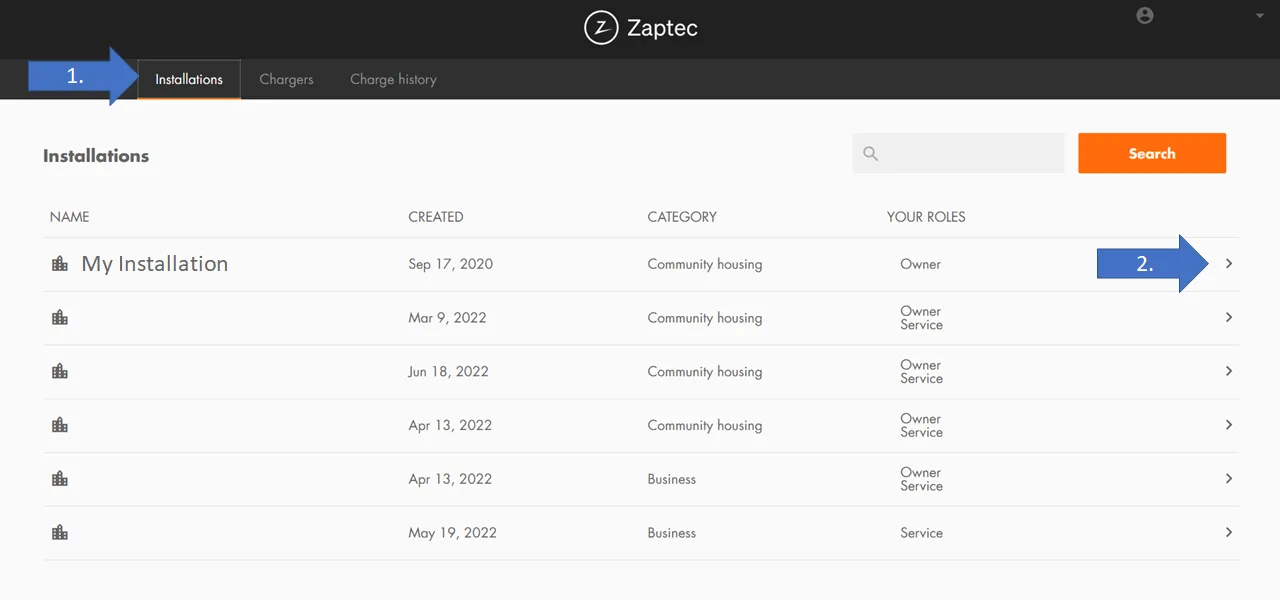The width and height of the screenshot is (1280, 600).
Task: Expand the Jun 18, 2022 row chevron
Action: (1229, 371)
